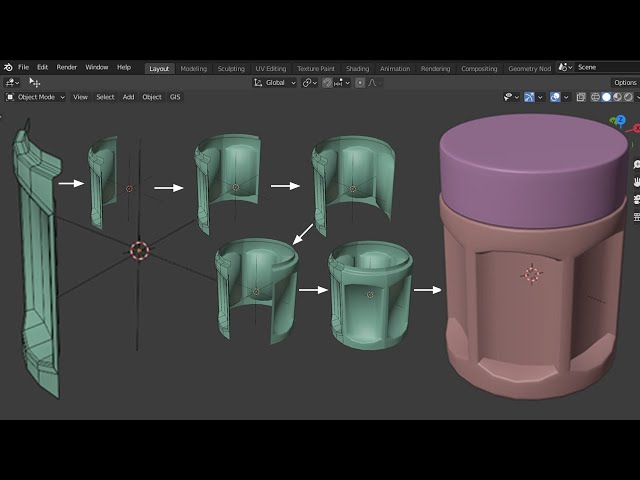This screenshot has width=640, height=480.
Task: Click the pan view hand icon
Action: [x=636, y=182]
